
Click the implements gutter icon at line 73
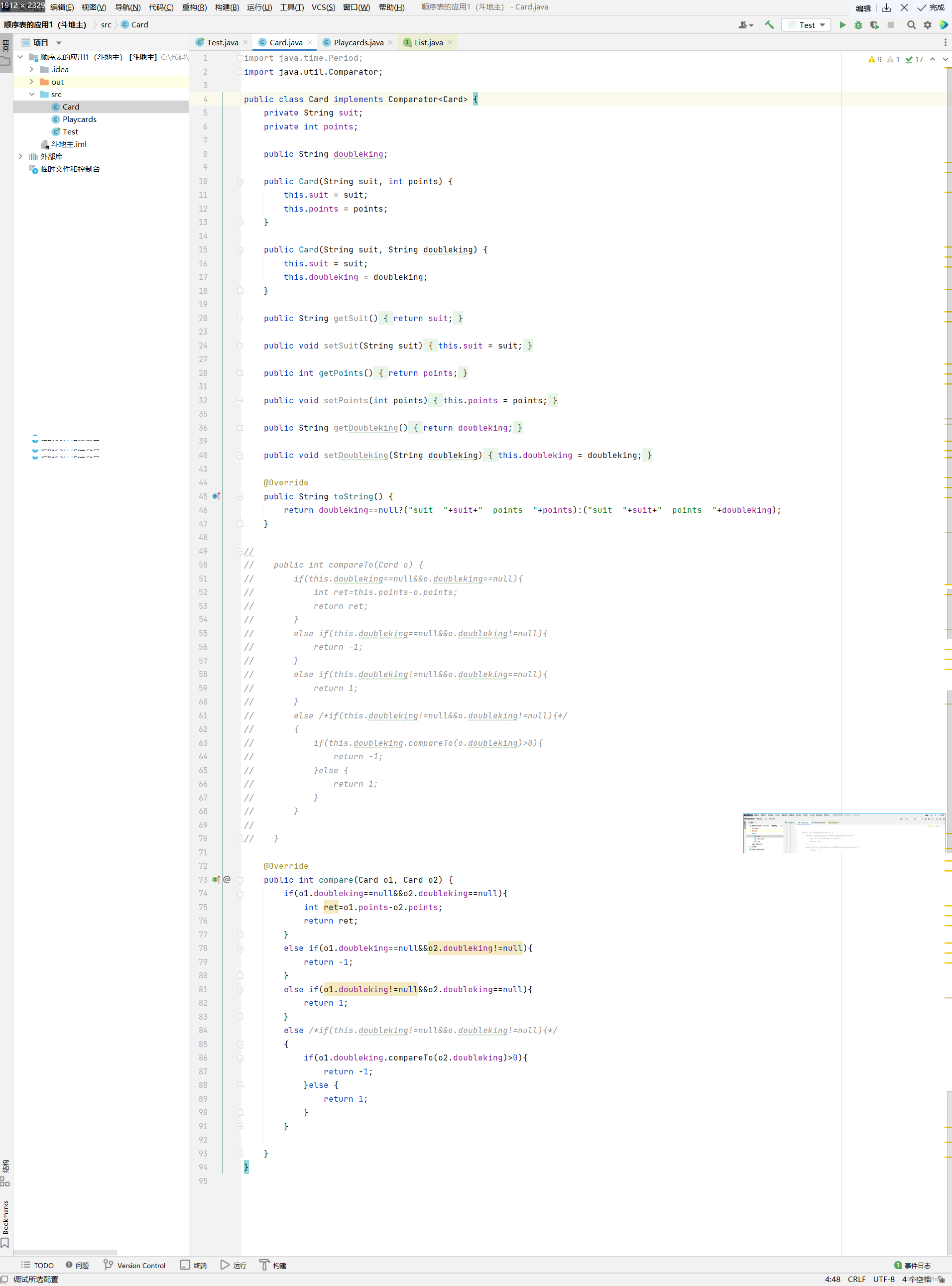click(216, 879)
